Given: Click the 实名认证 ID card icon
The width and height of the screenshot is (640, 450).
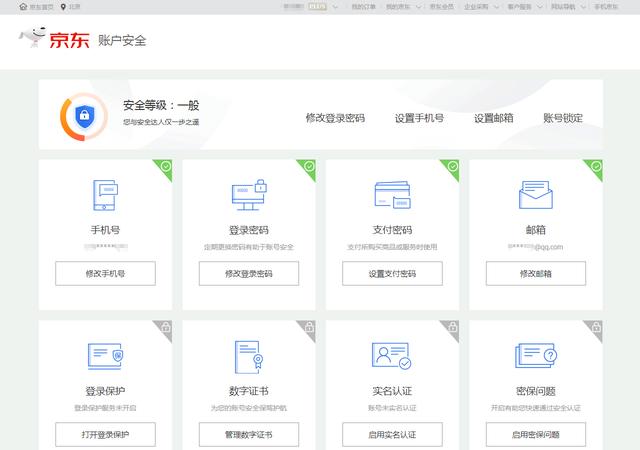Looking at the screenshot, I should 392,356.
